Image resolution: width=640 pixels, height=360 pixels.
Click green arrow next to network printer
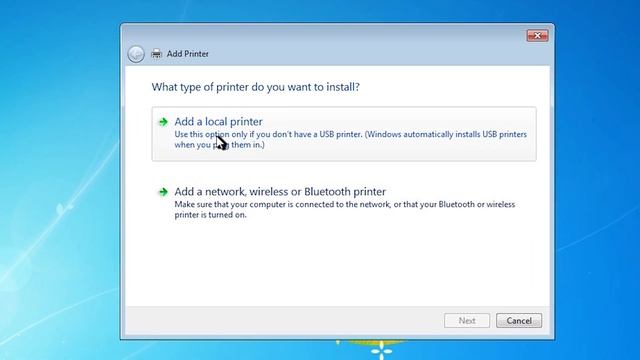click(x=163, y=192)
